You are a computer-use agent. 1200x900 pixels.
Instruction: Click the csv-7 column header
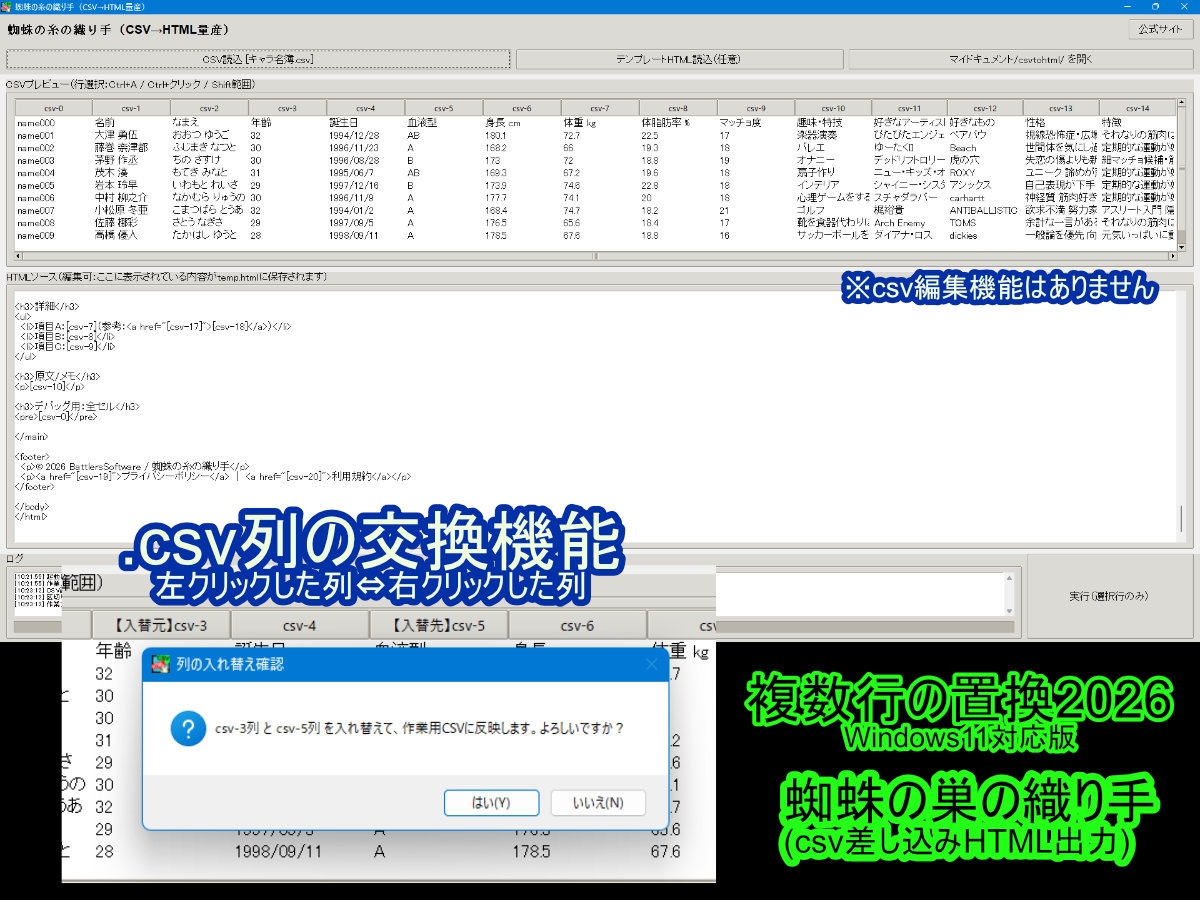click(599, 108)
